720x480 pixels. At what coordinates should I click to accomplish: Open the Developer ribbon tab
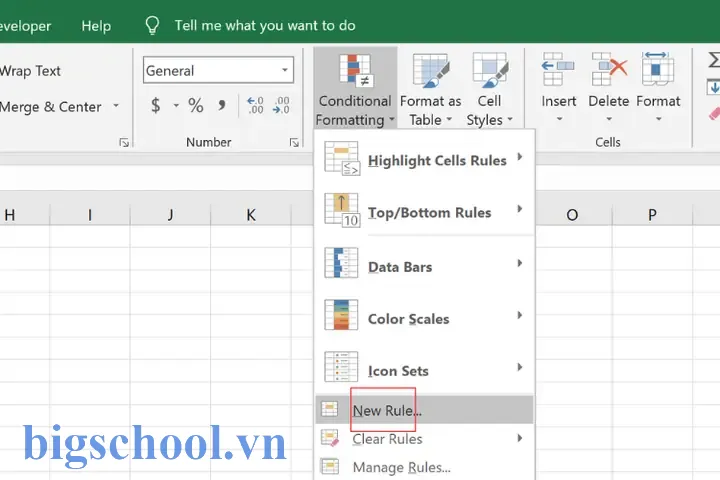pos(25,26)
